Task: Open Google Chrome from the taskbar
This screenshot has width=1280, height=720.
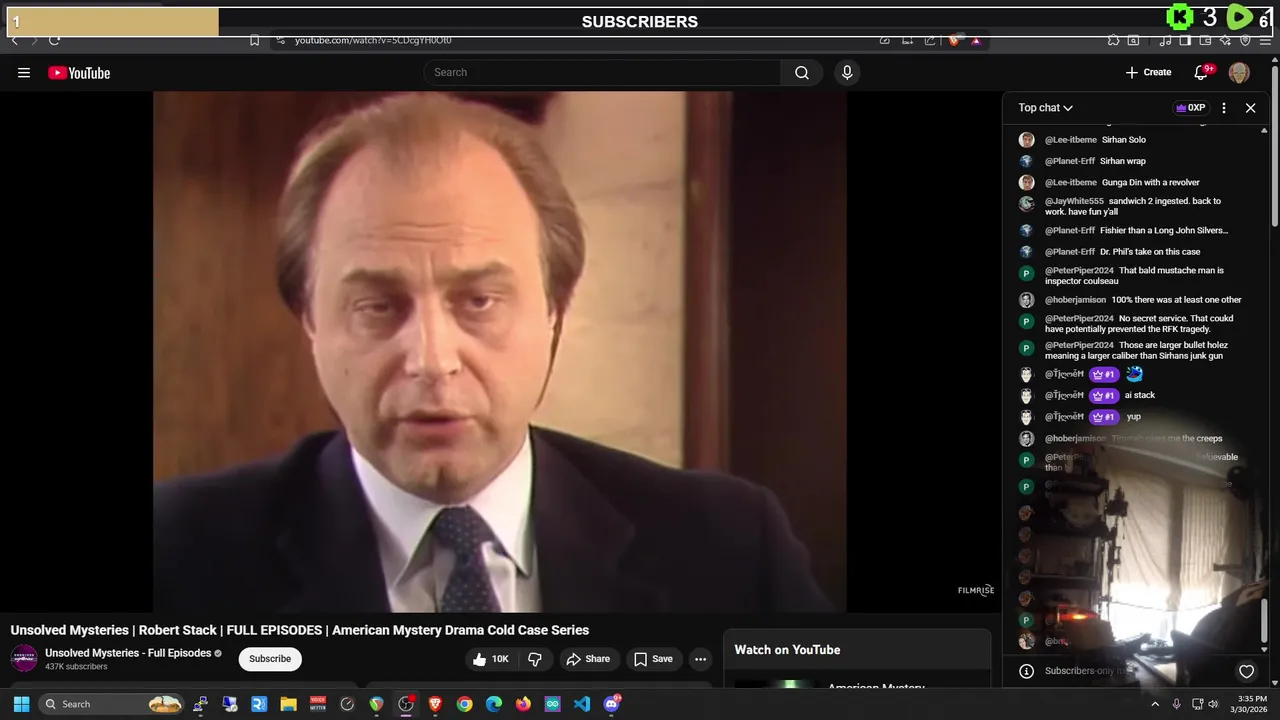Action: 465,704
